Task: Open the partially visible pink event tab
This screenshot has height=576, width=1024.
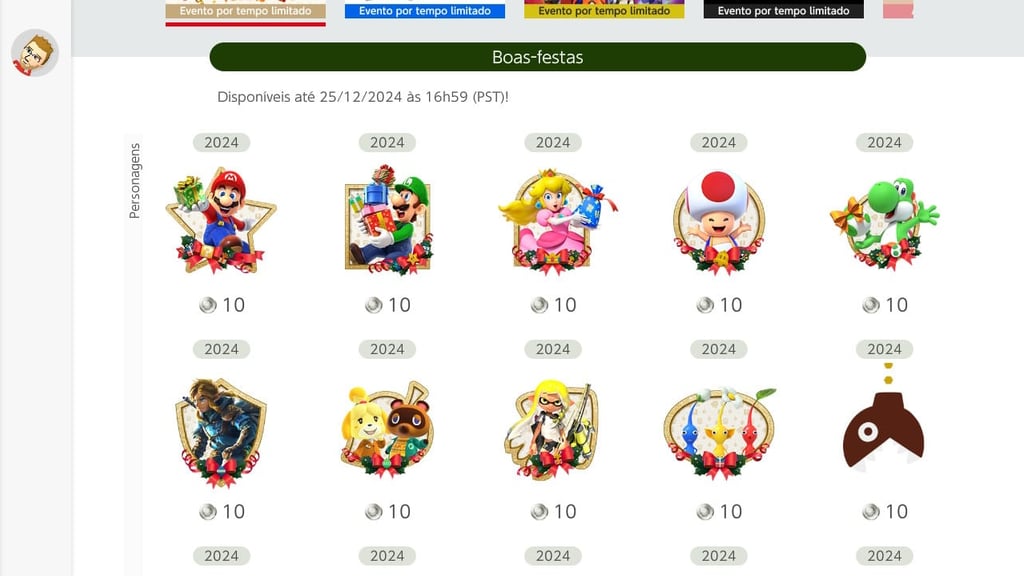Action: pos(898,9)
